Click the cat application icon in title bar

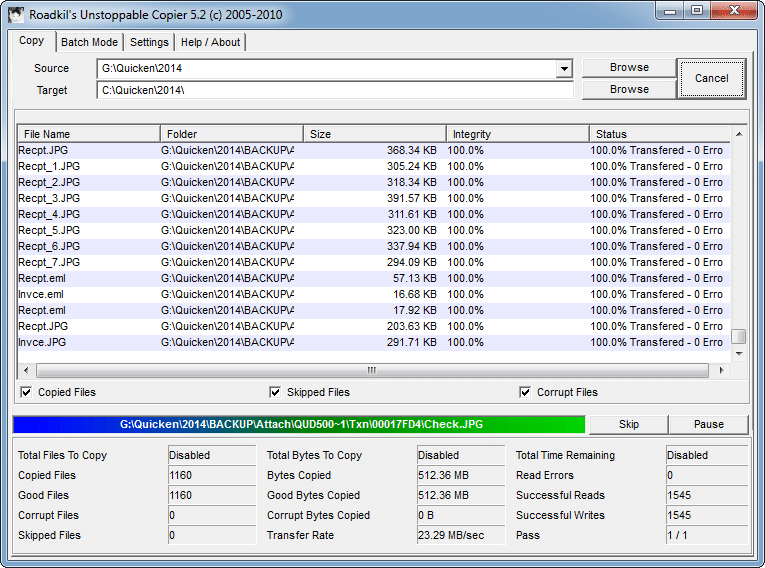16,14
